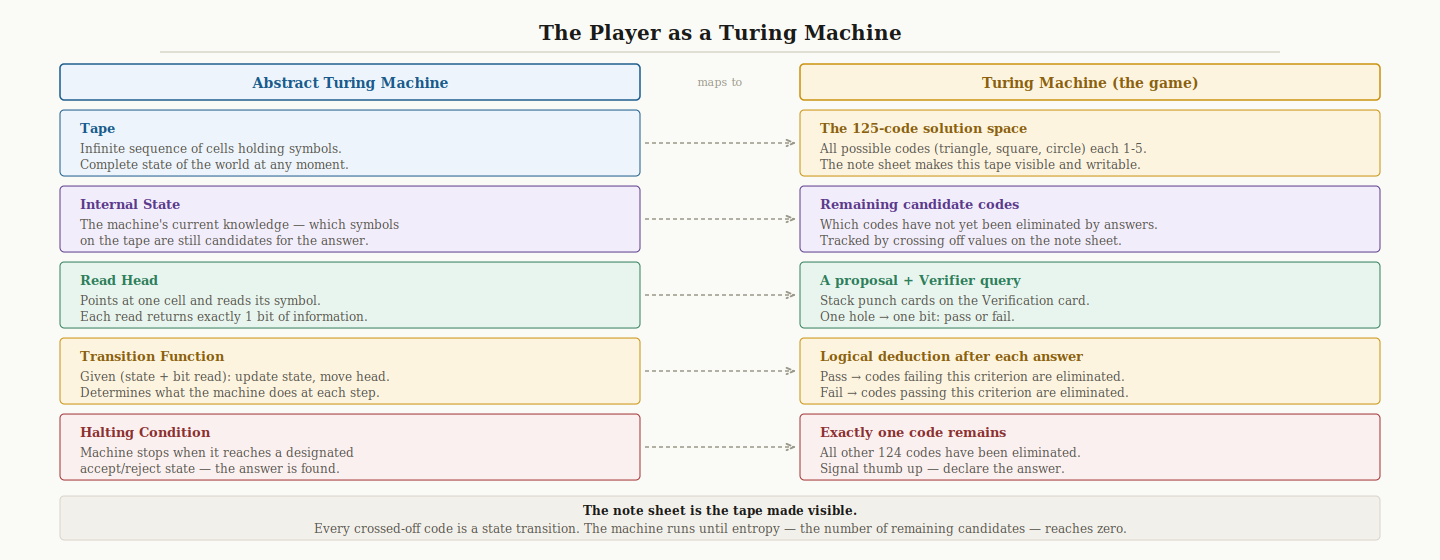Click the 'maps to' label
This screenshot has height=560, width=1440.
[720, 82]
